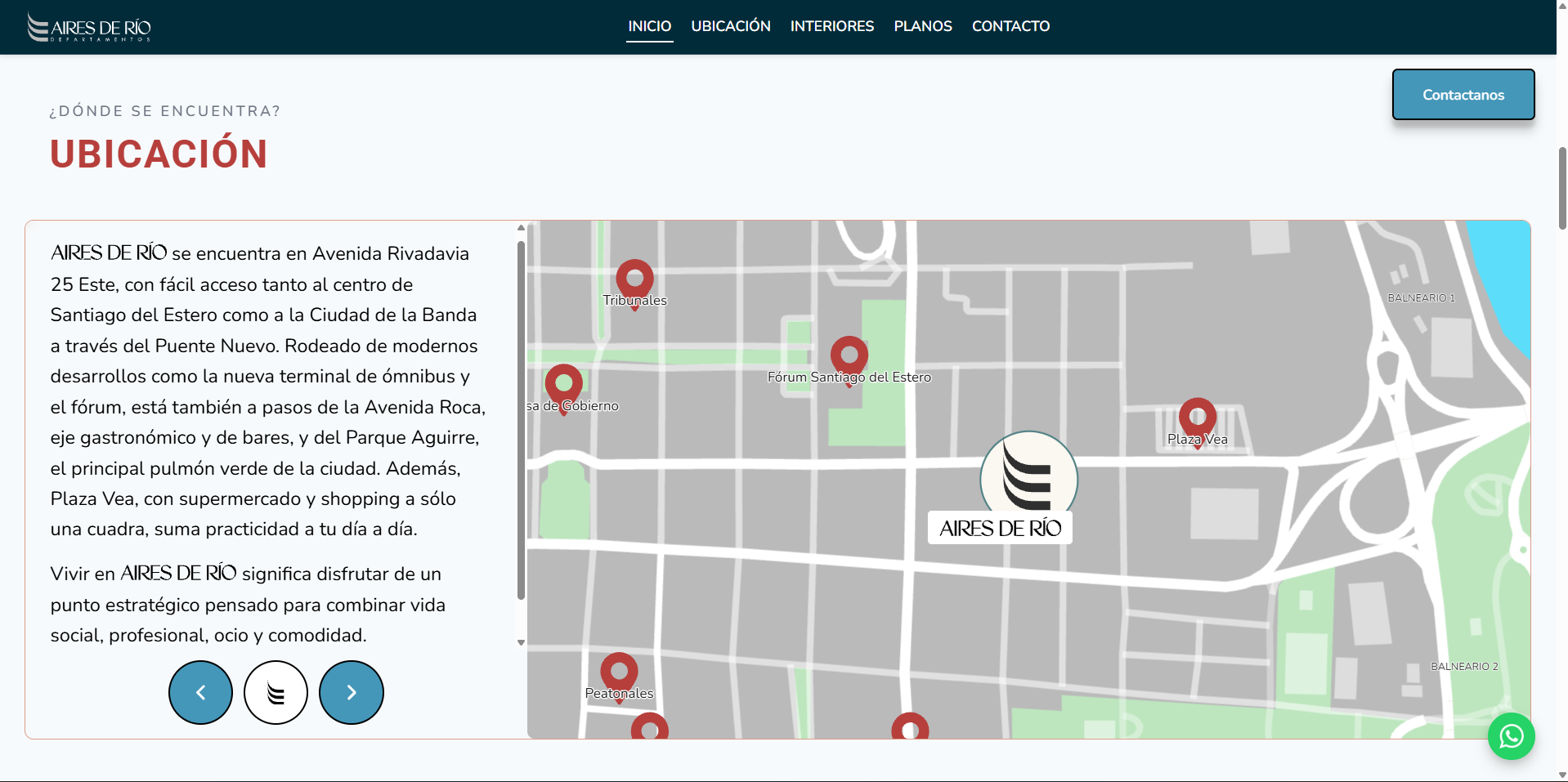The width and height of the screenshot is (1568, 782).
Task: Click the bottom-center partially visible map pin
Action: click(910, 726)
